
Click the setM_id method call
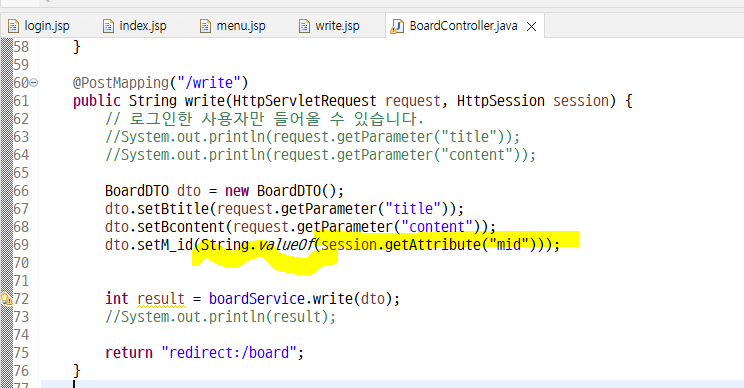click(x=165, y=245)
